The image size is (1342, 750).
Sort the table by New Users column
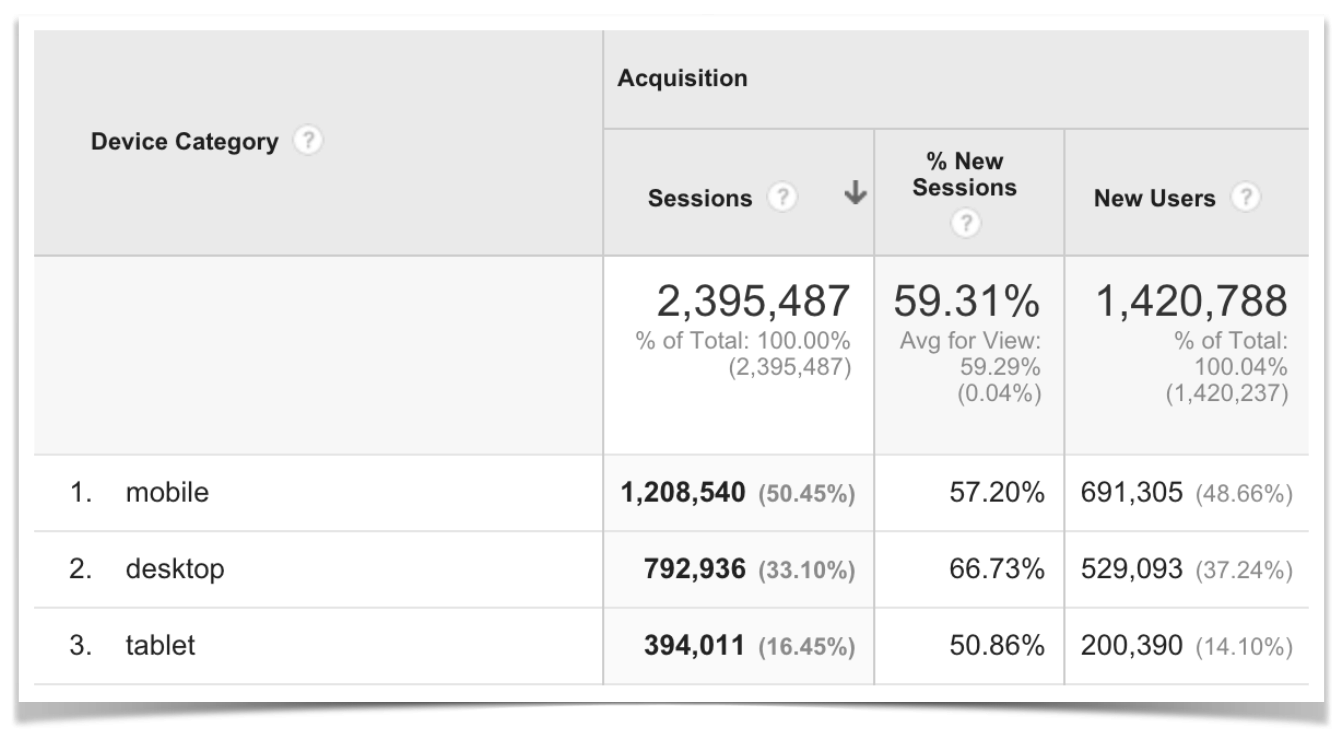pyautogui.click(x=1155, y=198)
